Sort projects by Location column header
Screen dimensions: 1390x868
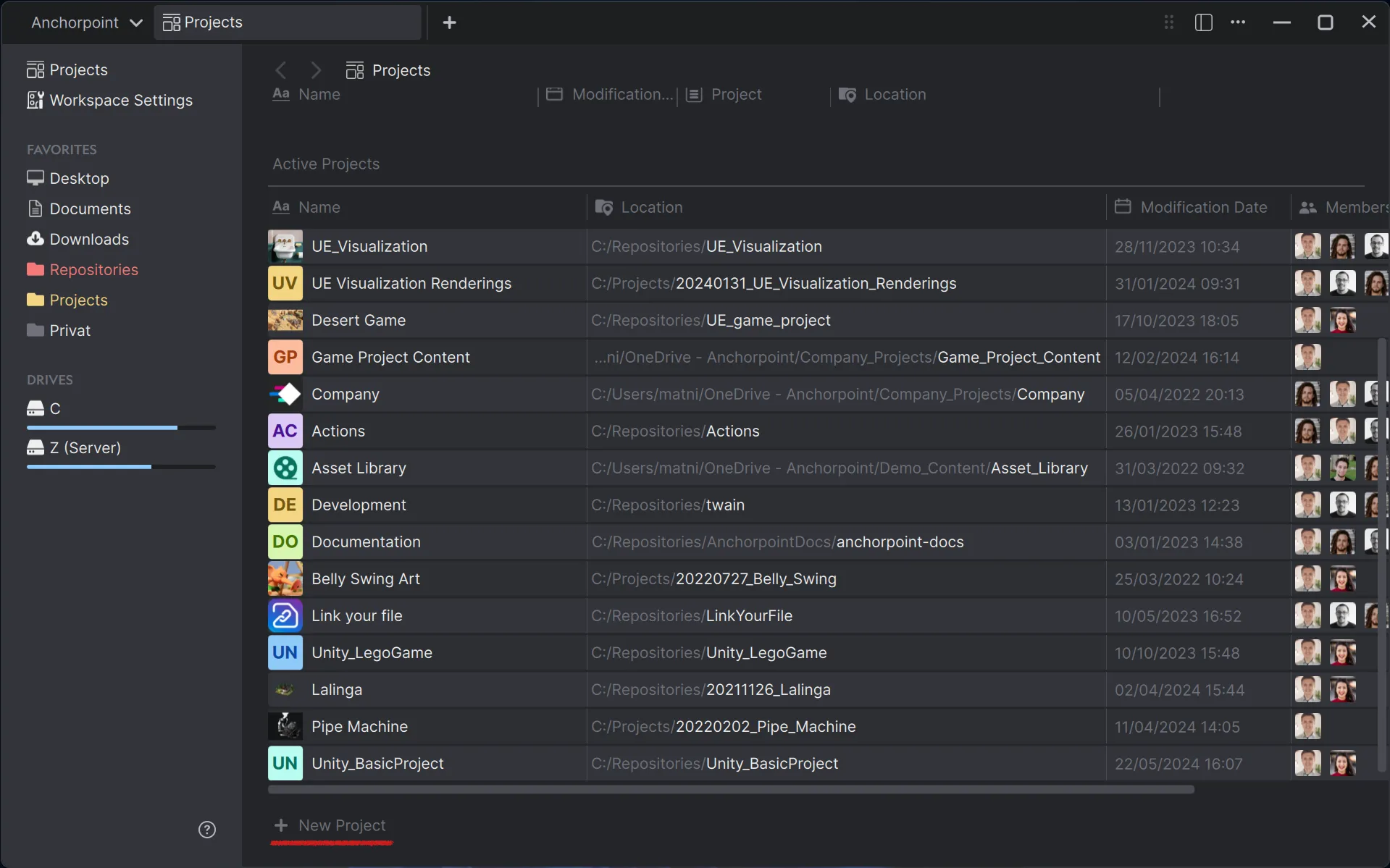651,208
